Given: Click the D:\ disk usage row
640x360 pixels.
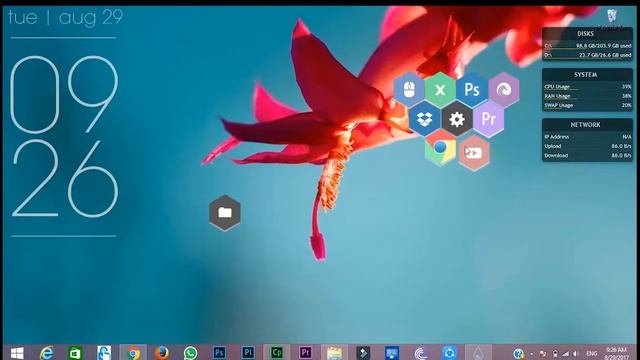Looking at the screenshot, I should click(x=587, y=55).
